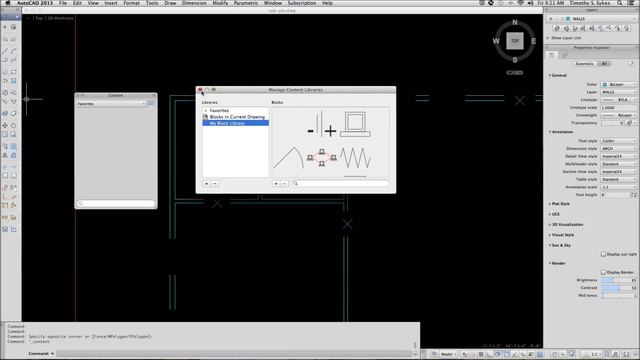Toggle Grid display in the status bar
Image resolution: width=640 pixels, height=360 pixels.
[481, 354]
